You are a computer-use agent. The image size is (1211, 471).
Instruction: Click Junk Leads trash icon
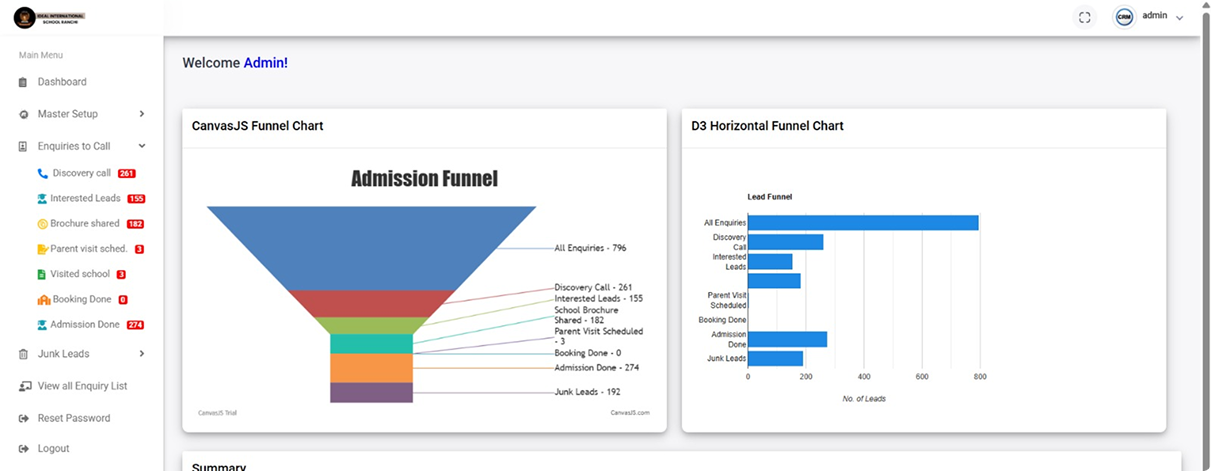[x=23, y=354]
